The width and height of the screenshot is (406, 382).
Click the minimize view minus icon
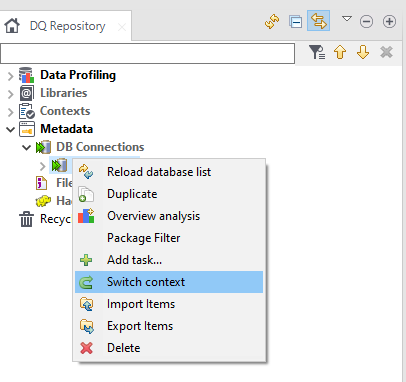click(366, 22)
